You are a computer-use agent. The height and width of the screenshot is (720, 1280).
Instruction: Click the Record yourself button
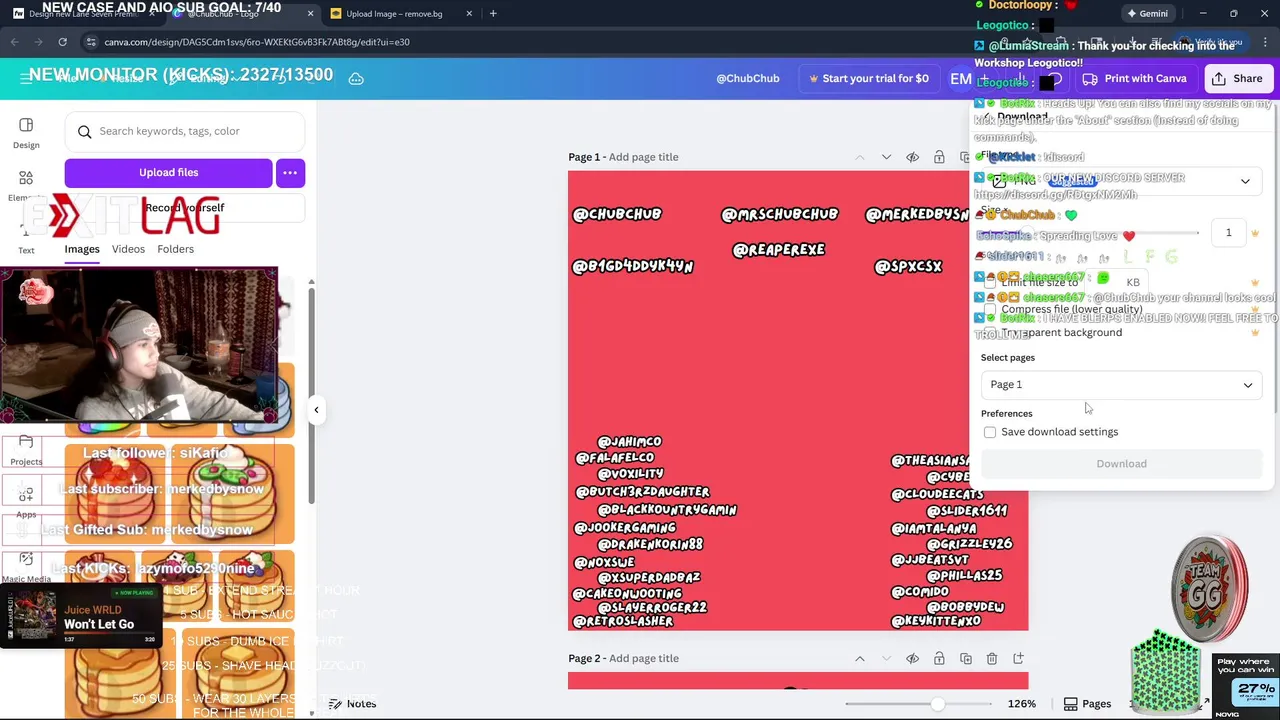pos(185,208)
